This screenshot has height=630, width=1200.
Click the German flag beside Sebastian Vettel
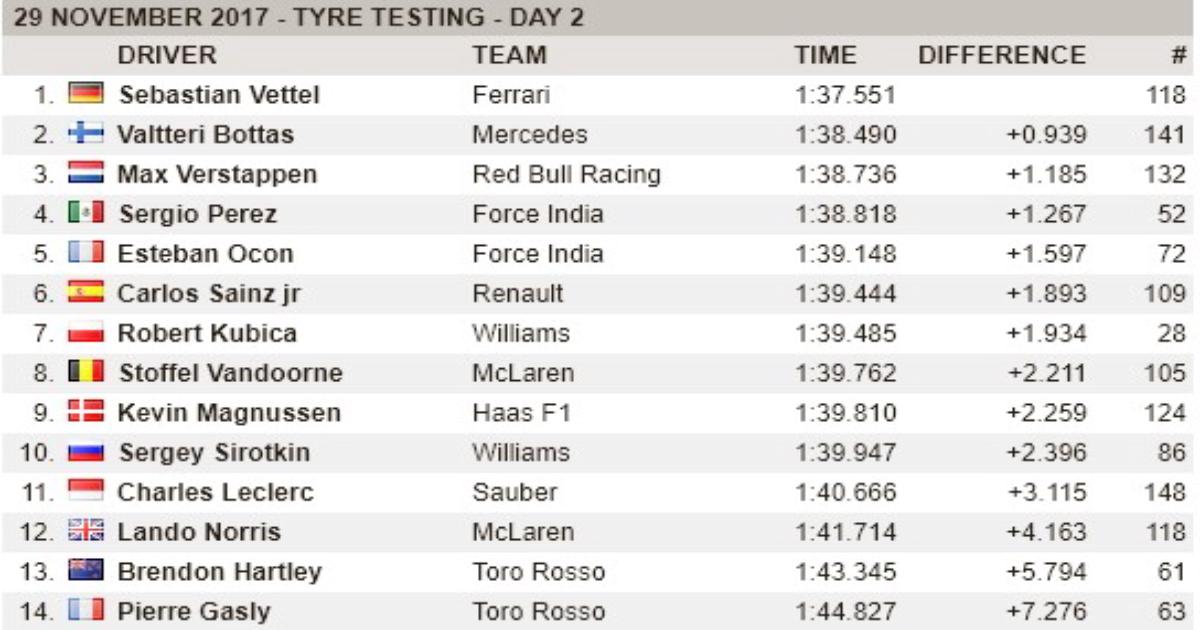coord(85,94)
